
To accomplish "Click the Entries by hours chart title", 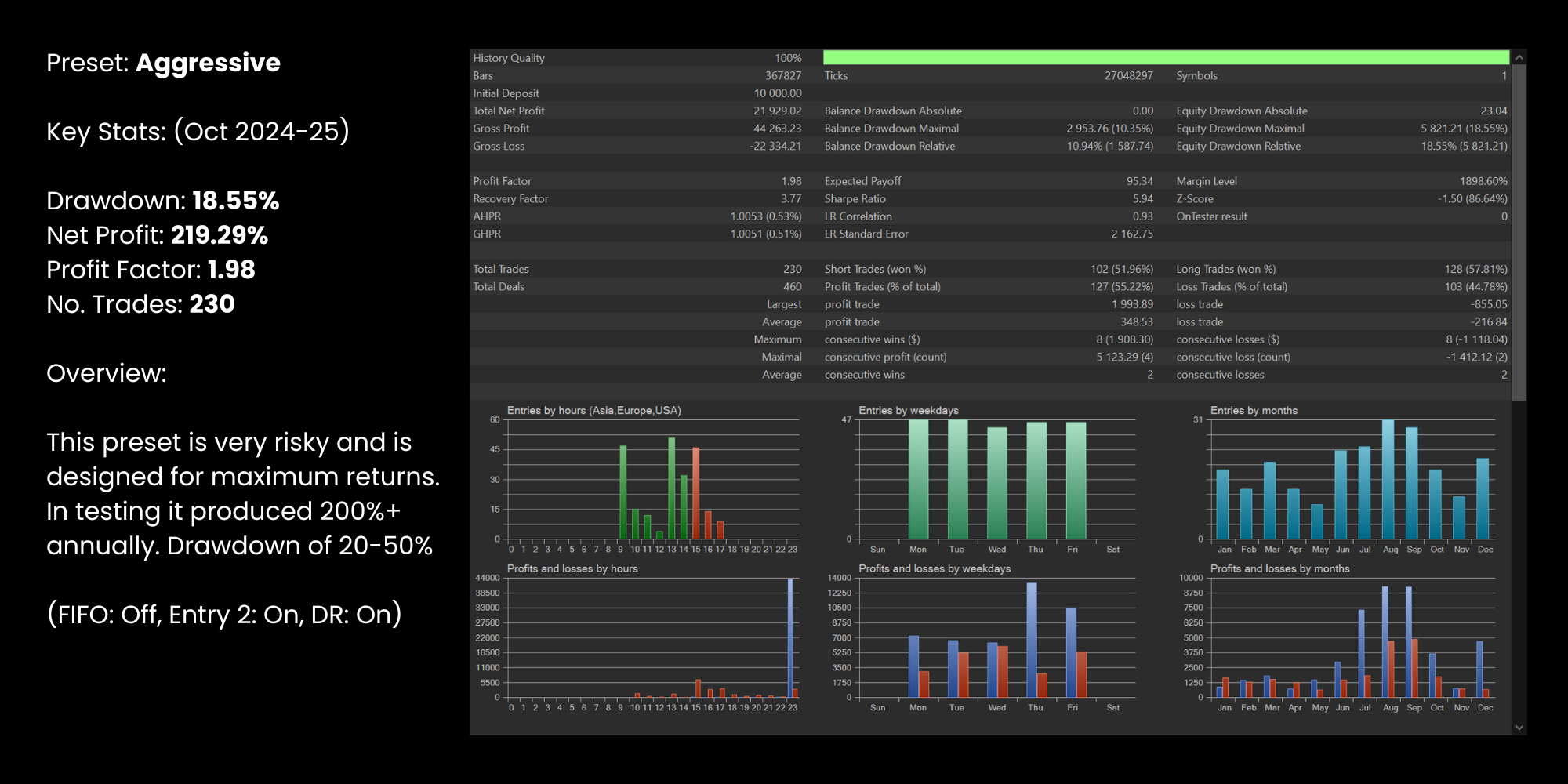I will [593, 411].
